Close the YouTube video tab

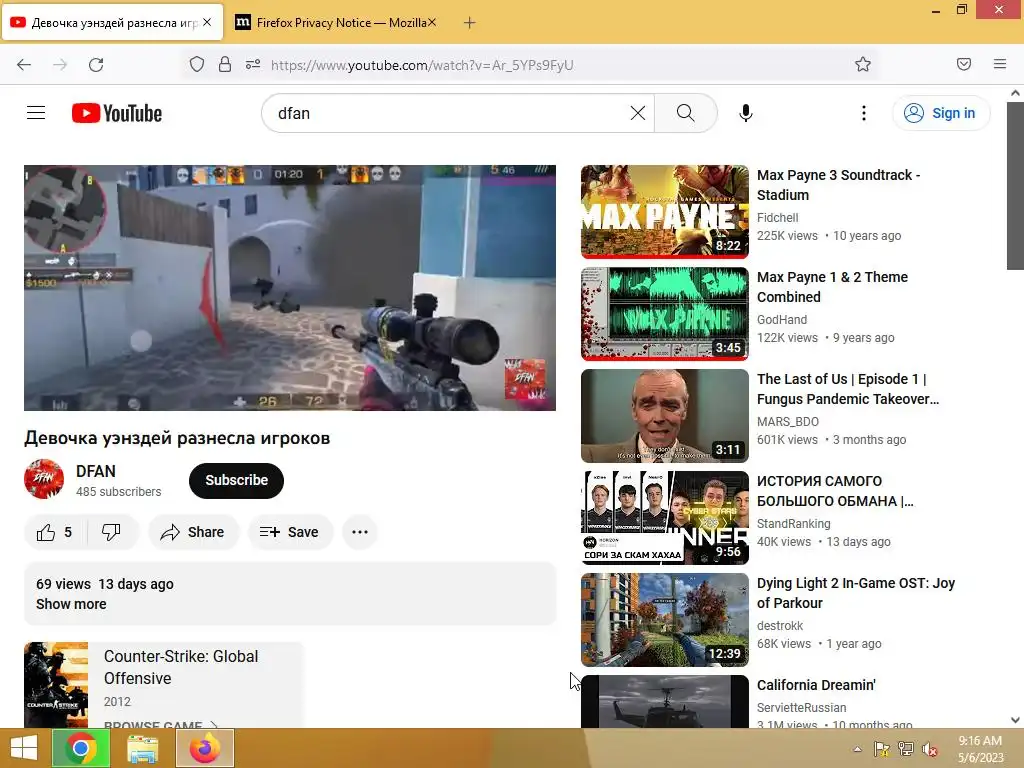(207, 22)
